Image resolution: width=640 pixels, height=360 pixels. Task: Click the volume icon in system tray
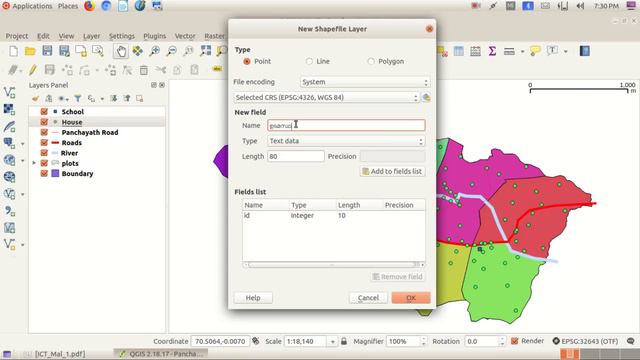580,6
